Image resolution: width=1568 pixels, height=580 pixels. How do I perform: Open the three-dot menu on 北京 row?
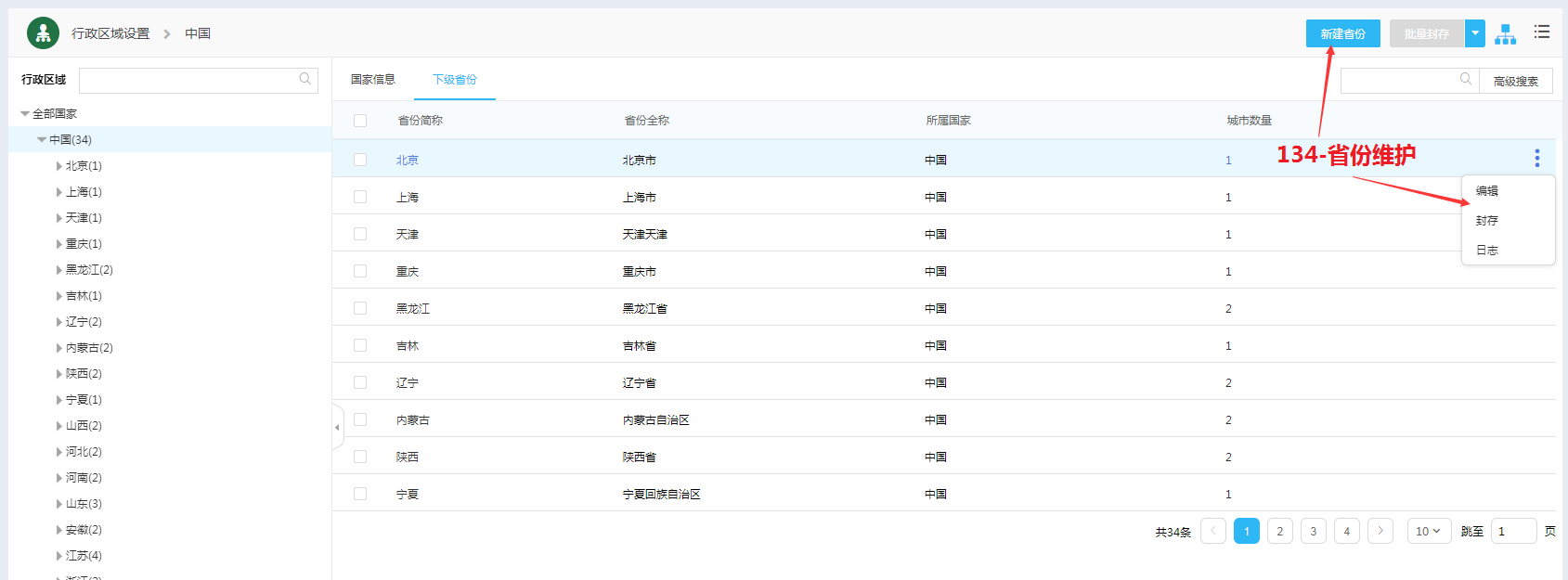[1536, 159]
